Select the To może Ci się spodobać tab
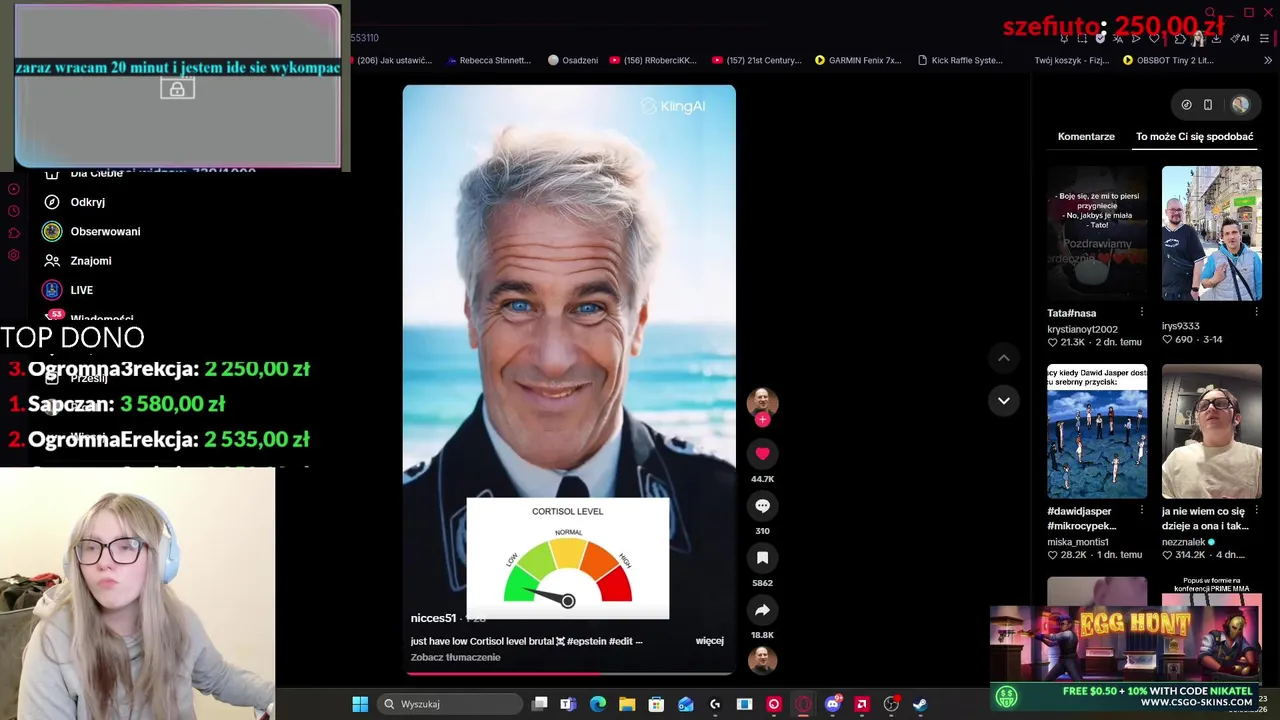 click(1194, 137)
